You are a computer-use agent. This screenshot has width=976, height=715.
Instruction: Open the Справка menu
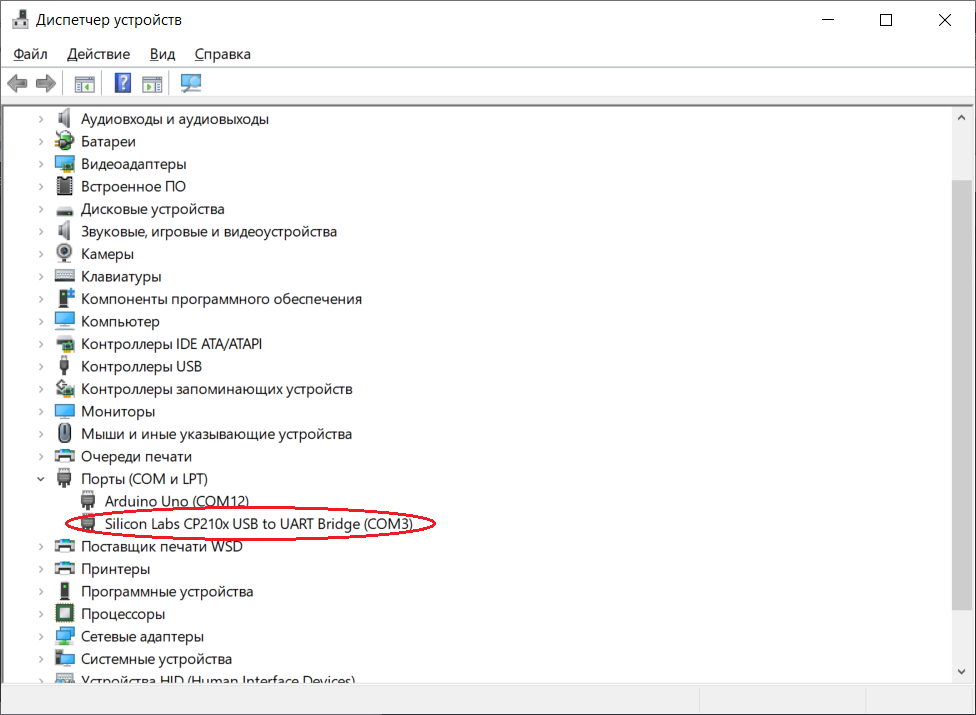point(222,54)
